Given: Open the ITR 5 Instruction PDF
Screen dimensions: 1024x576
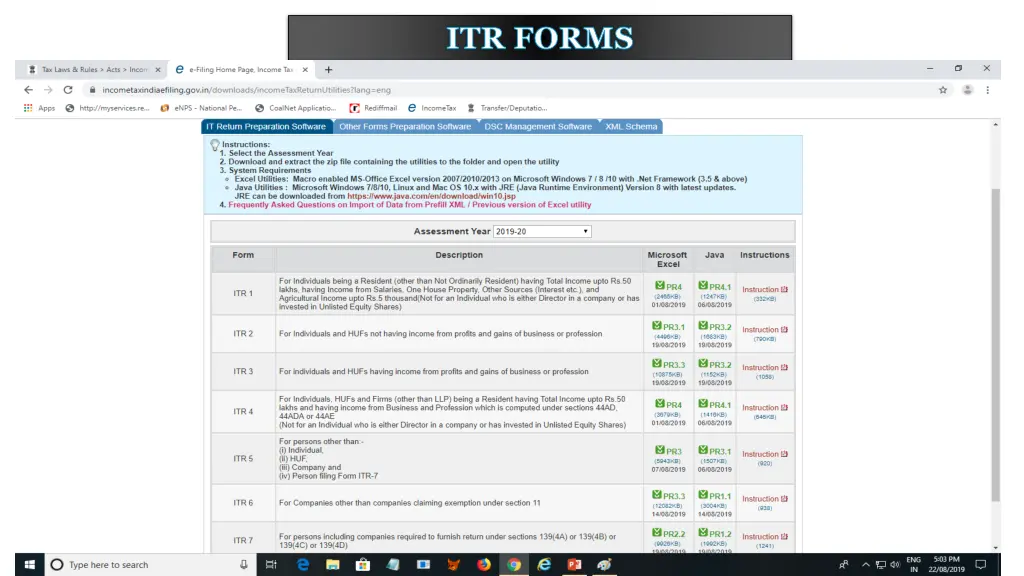Looking at the screenshot, I should [765, 454].
